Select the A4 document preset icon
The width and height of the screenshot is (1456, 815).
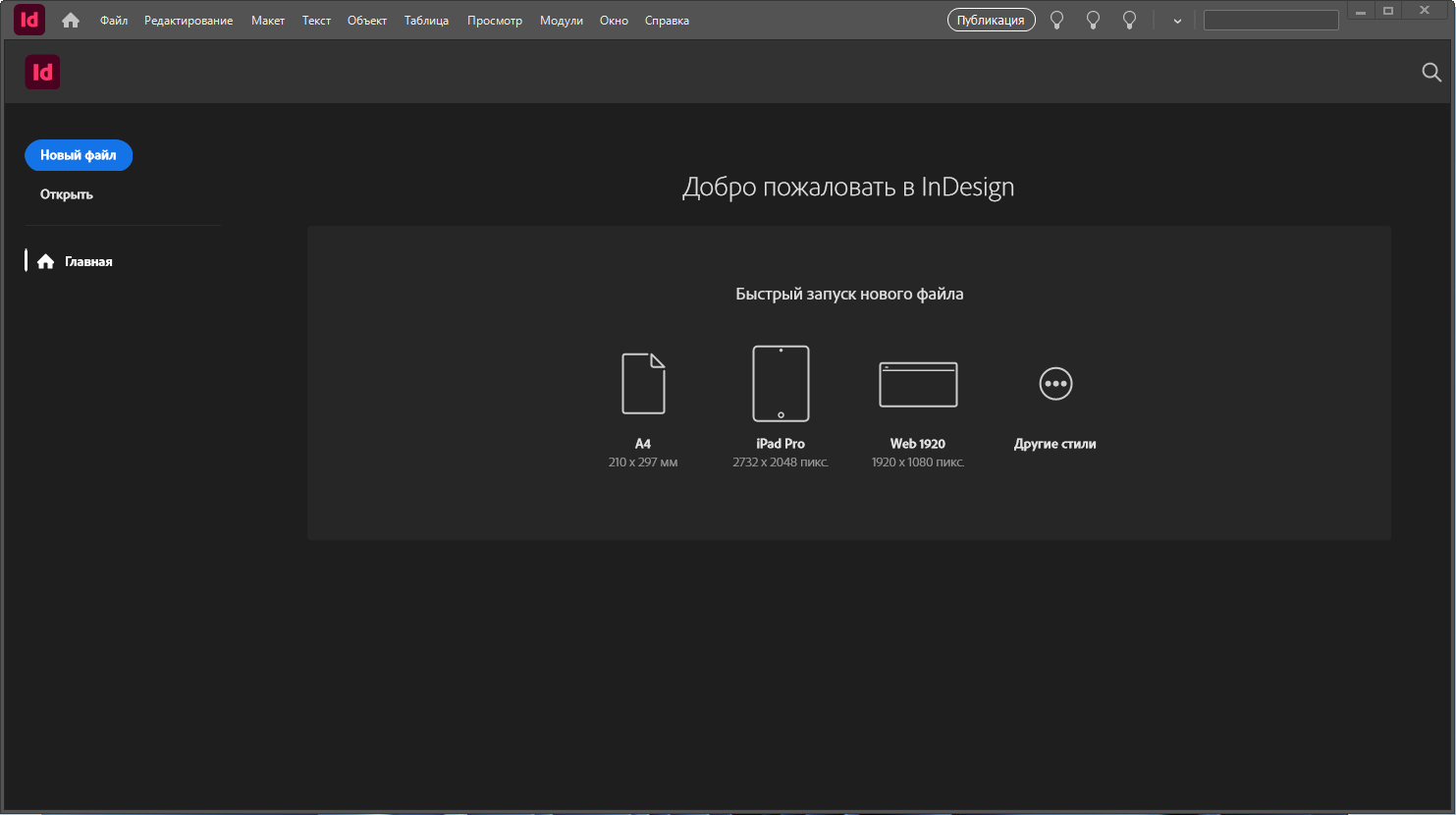[x=643, y=384]
